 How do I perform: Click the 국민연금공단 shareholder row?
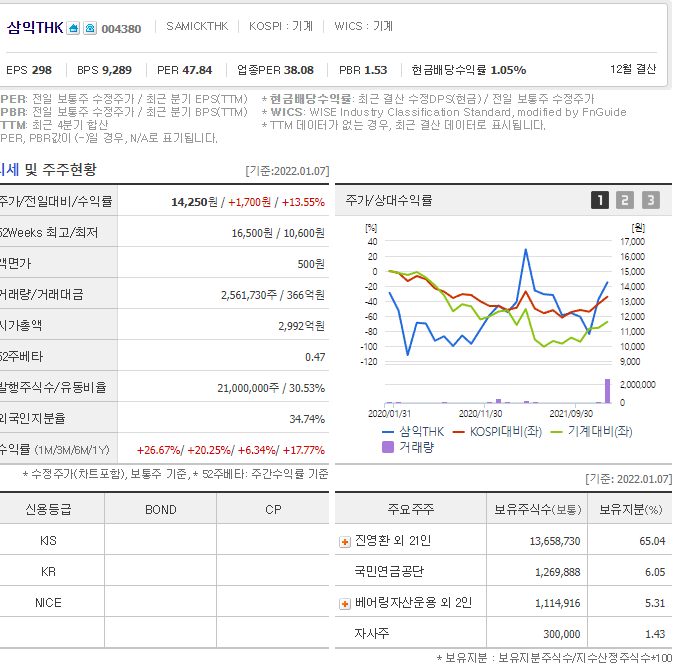[503, 572]
